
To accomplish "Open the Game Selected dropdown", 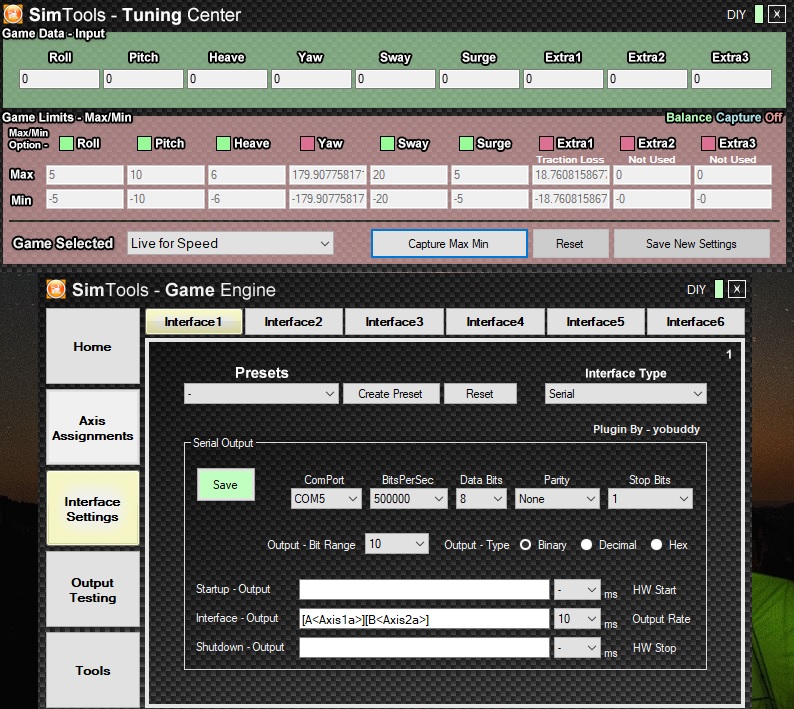I will [x=230, y=244].
